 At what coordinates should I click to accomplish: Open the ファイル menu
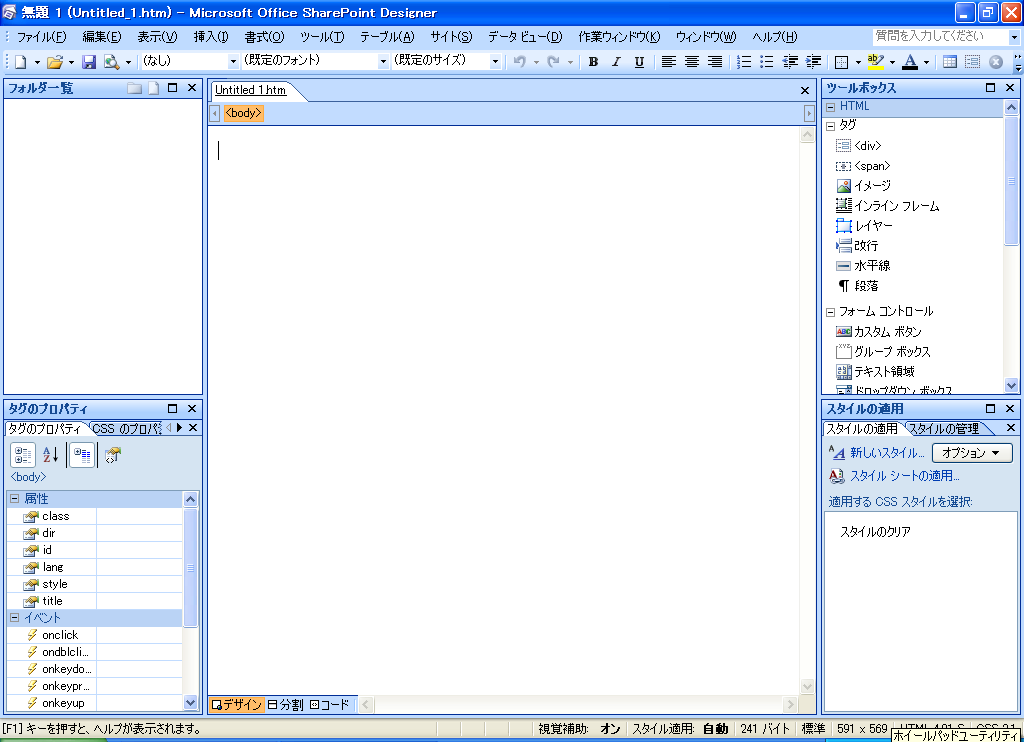pos(41,37)
